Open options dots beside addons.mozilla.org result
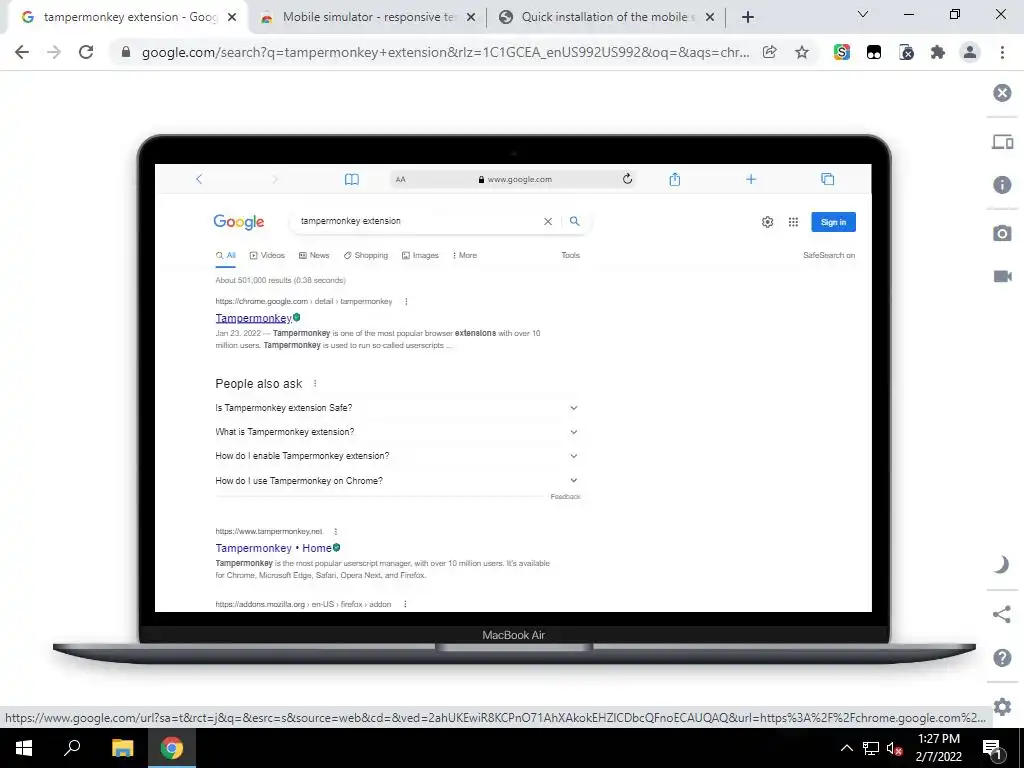 coord(405,605)
